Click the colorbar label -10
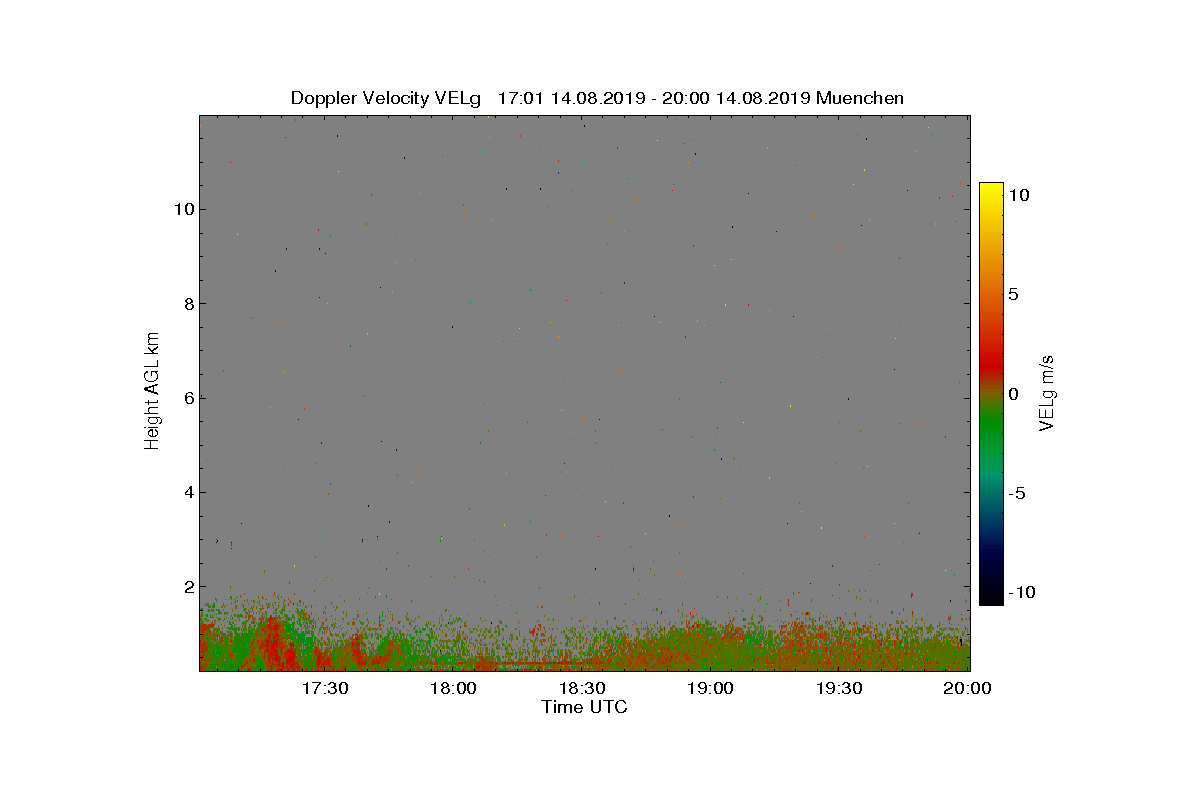This screenshot has height=800, width=1200. click(x=1021, y=592)
